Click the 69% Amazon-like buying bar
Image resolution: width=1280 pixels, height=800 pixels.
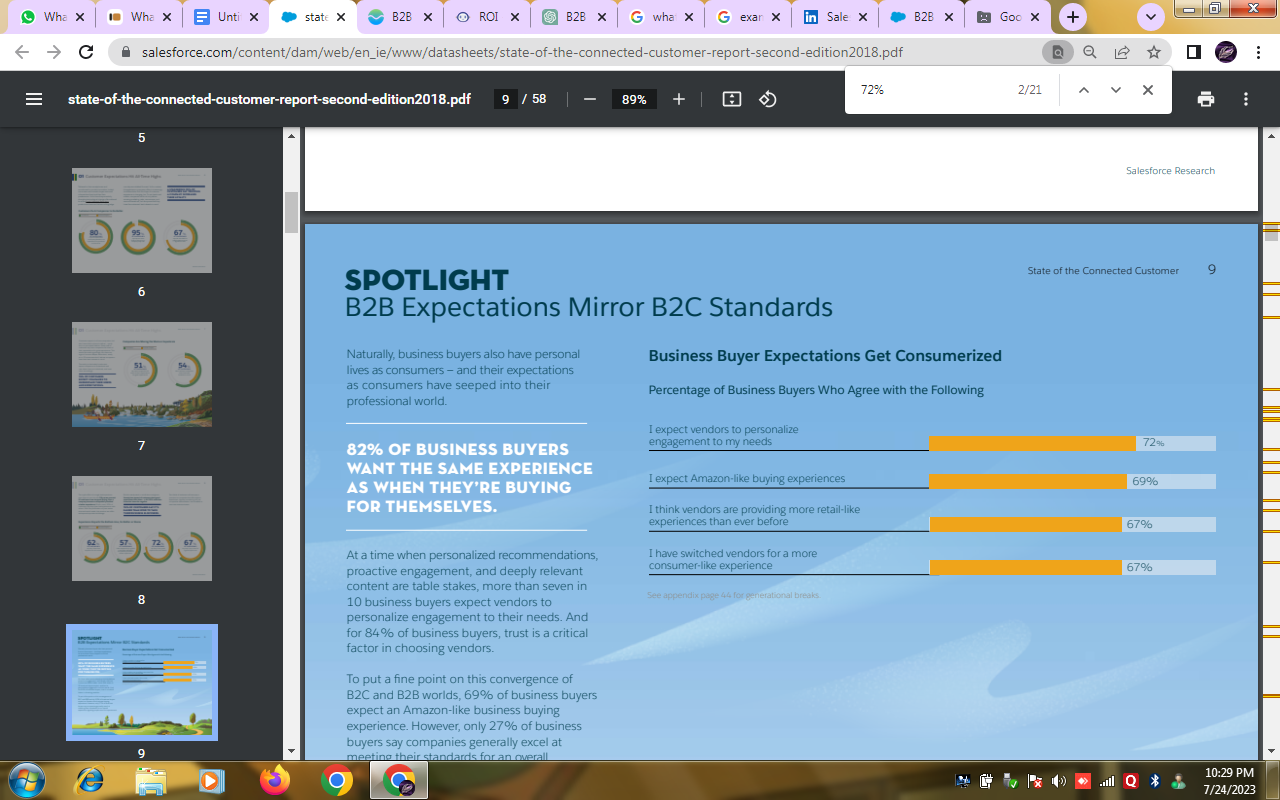[1028, 481]
